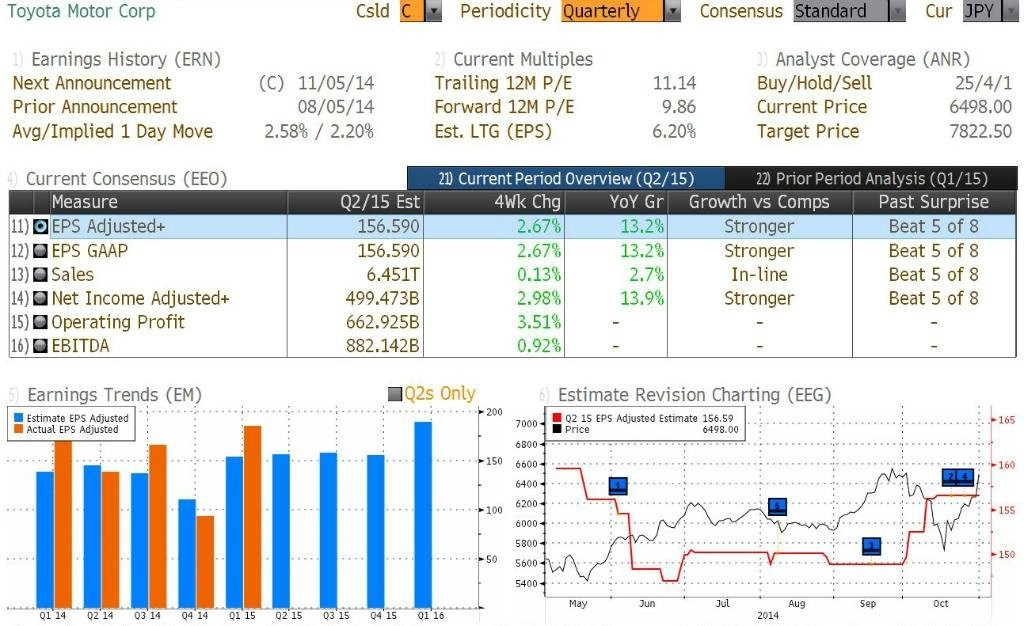This screenshot has height=626, width=1024.
Task: Click the EBITDA measure name
Action: [x=80, y=346]
